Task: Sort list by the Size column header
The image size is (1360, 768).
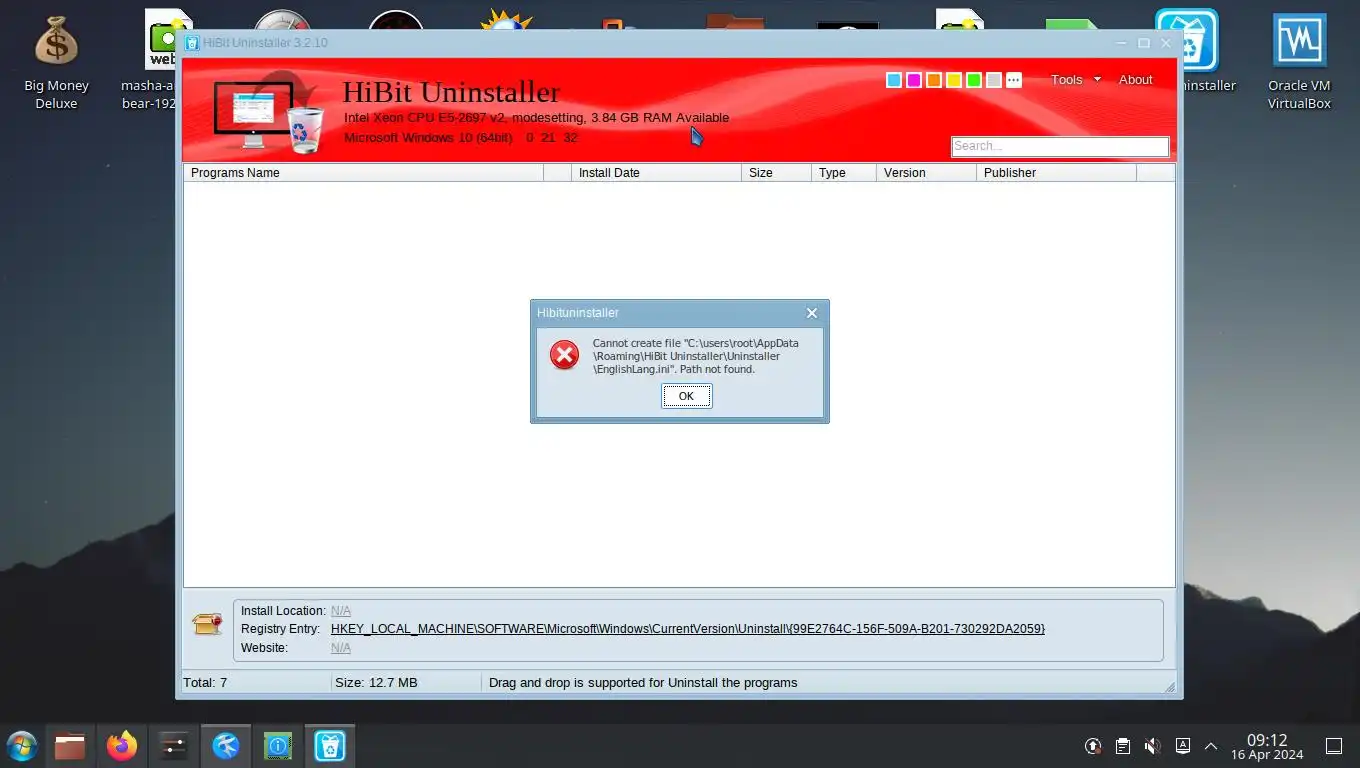Action: click(776, 173)
